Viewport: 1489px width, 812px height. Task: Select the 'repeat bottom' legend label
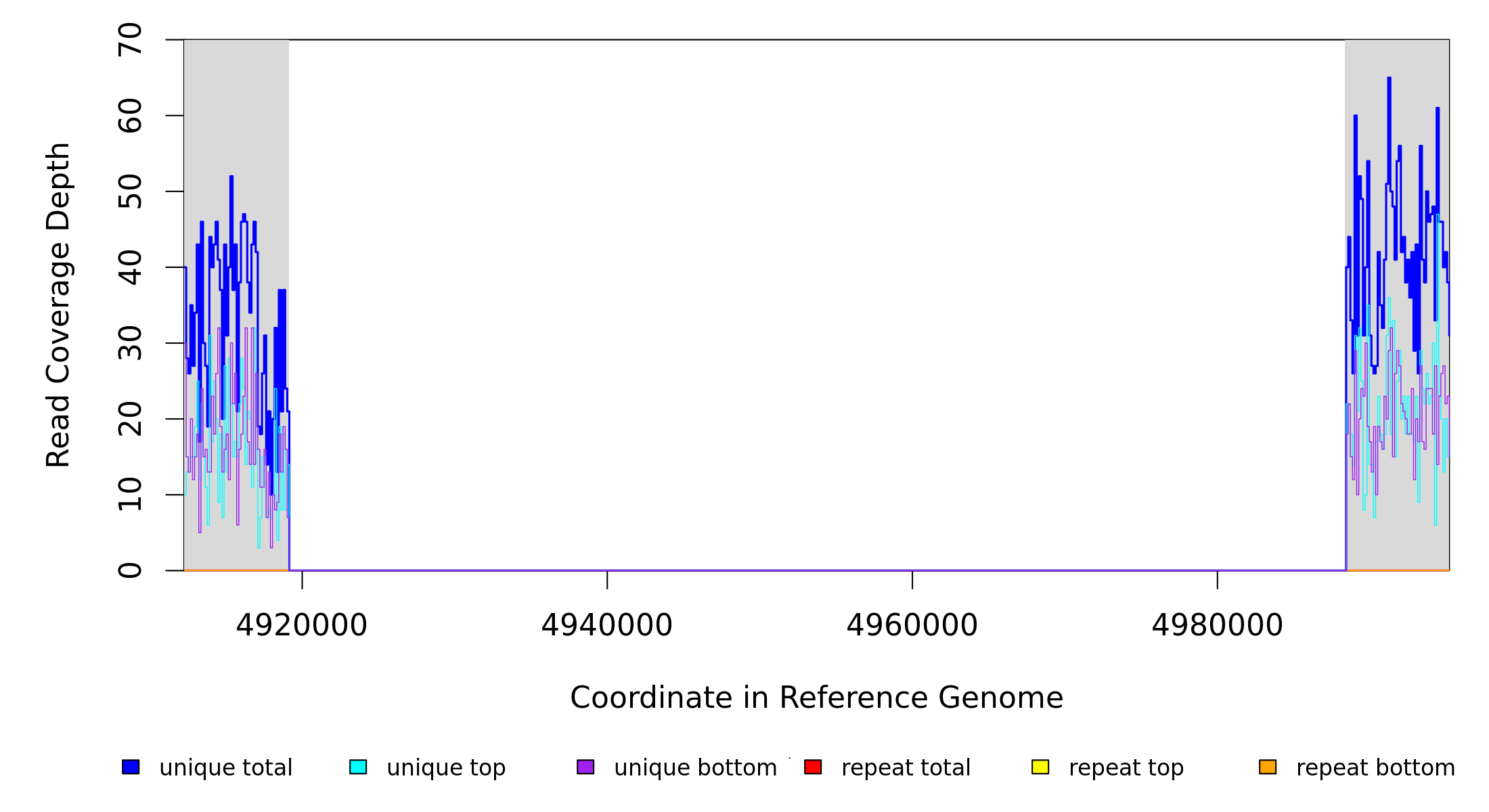click(x=1375, y=768)
